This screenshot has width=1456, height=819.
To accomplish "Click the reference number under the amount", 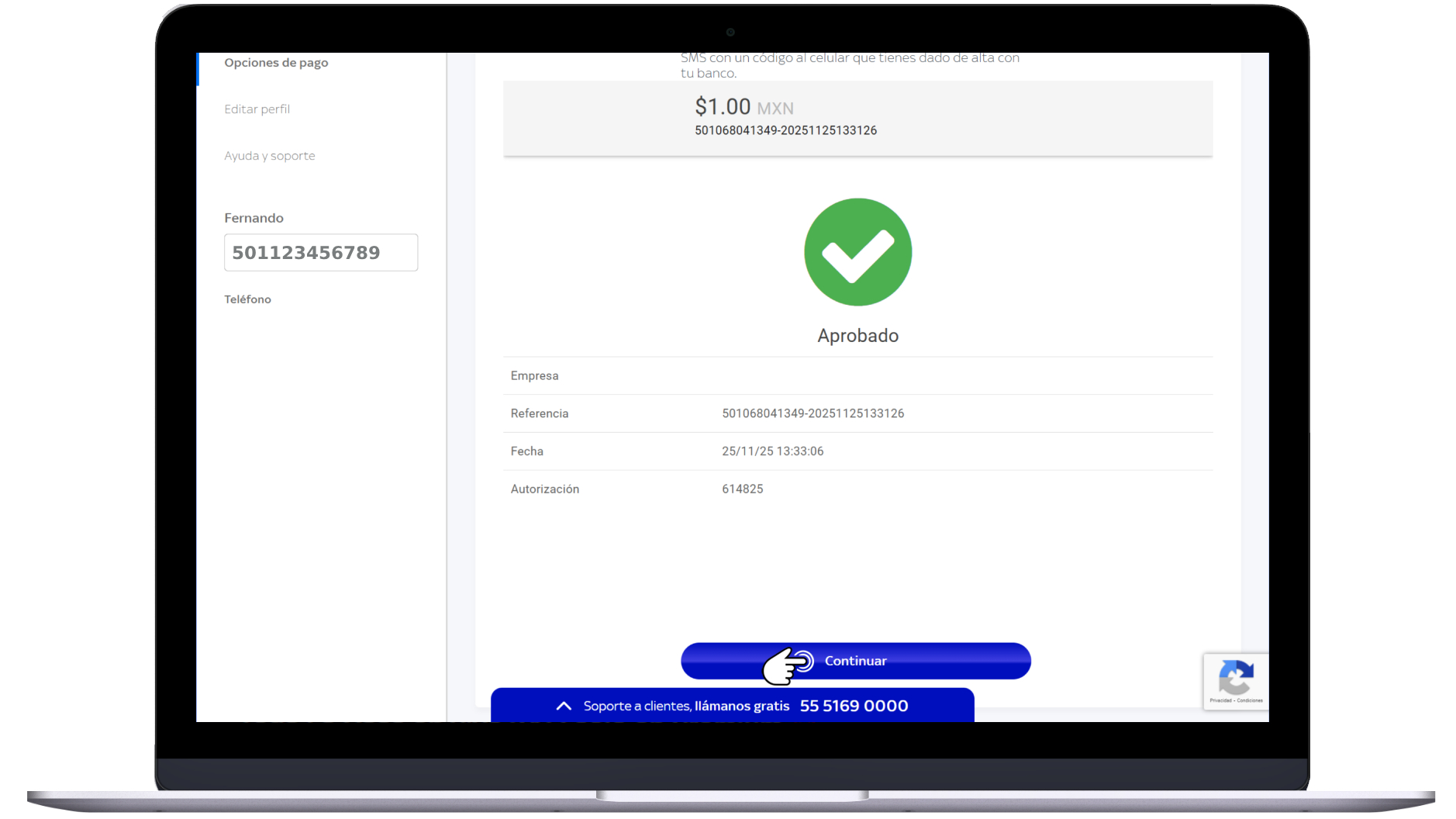I will point(785,130).
